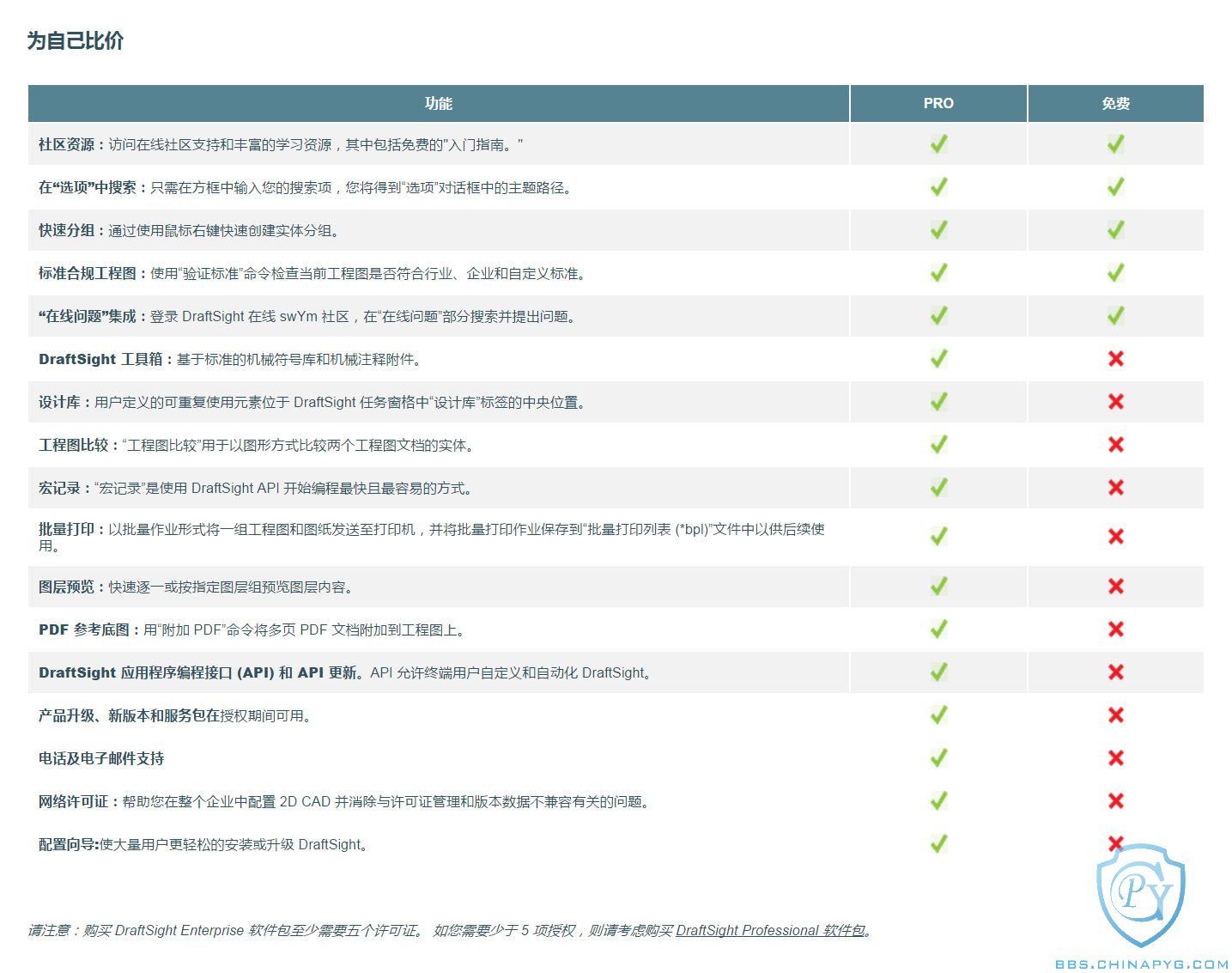Image resolution: width=1232 pixels, height=973 pixels.
Task: Click PRO checkmark in PDF 参考底图 row
Action: coord(938,629)
